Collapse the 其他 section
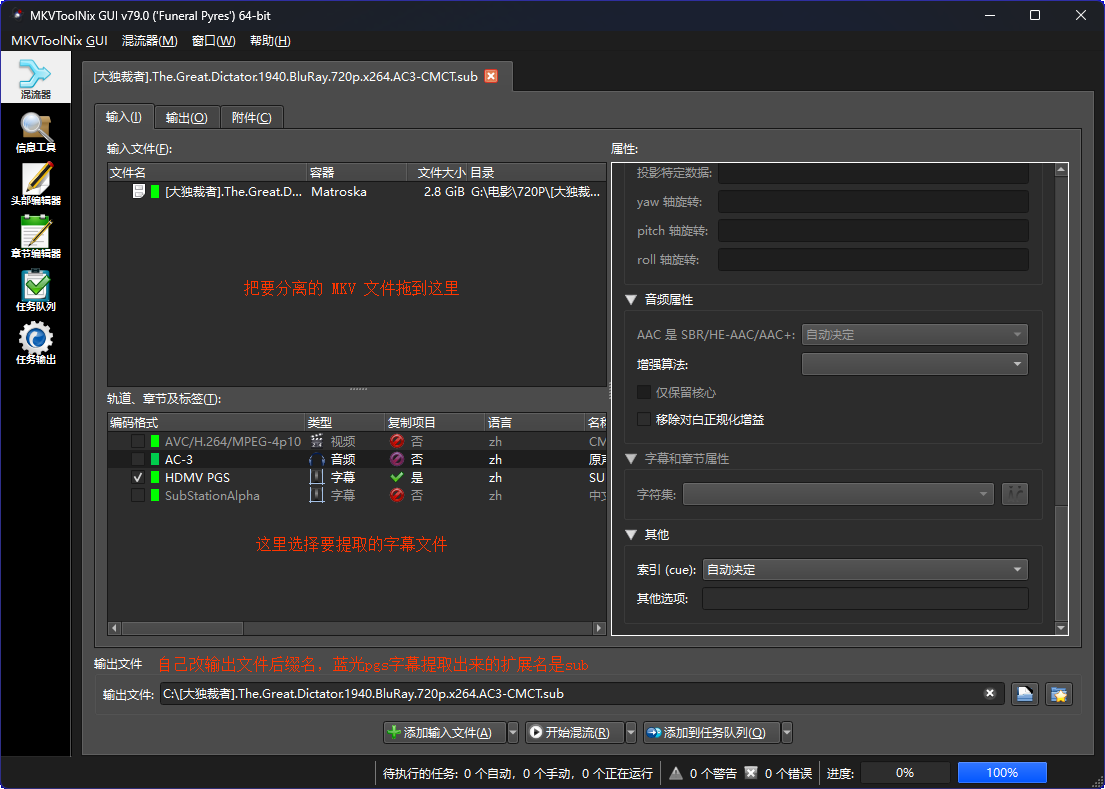The image size is (1105, 789). coord(631,535)
